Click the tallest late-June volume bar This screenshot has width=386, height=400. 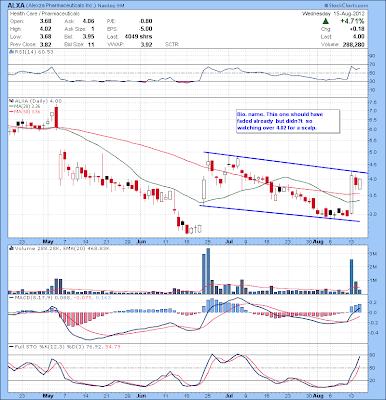coord(208,271)
